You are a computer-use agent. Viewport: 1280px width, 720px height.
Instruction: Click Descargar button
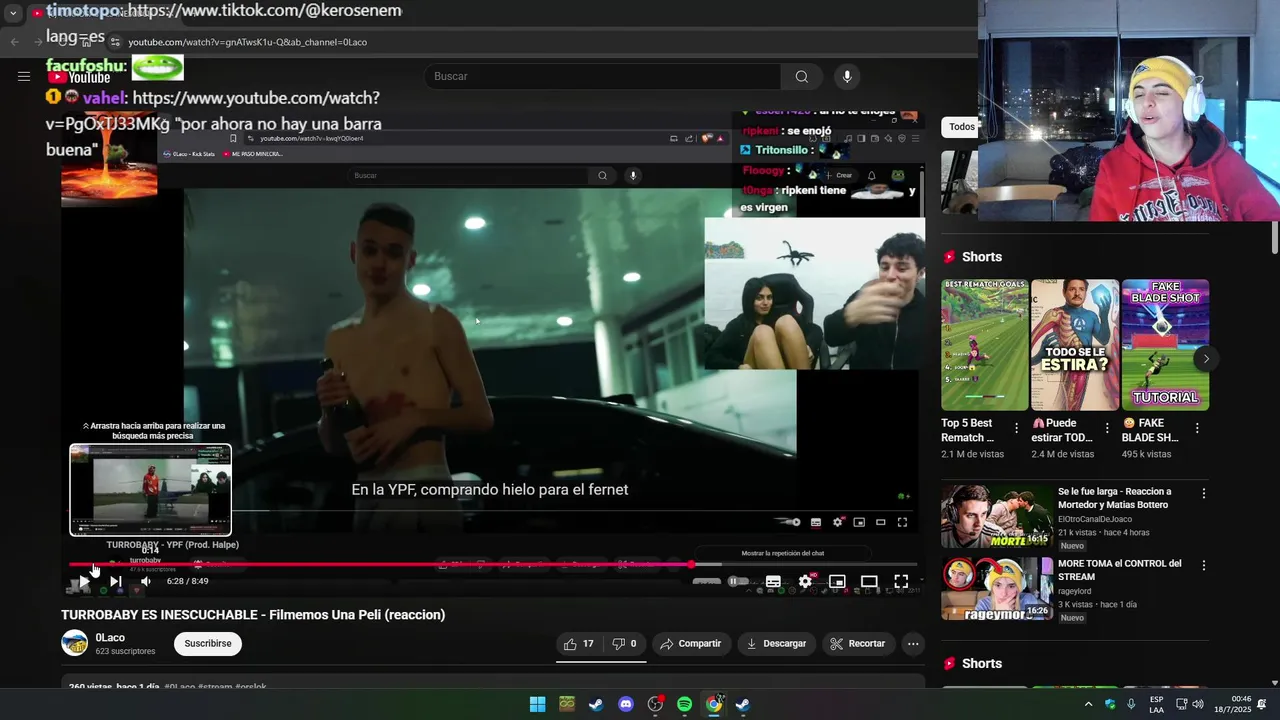[776, 644]
